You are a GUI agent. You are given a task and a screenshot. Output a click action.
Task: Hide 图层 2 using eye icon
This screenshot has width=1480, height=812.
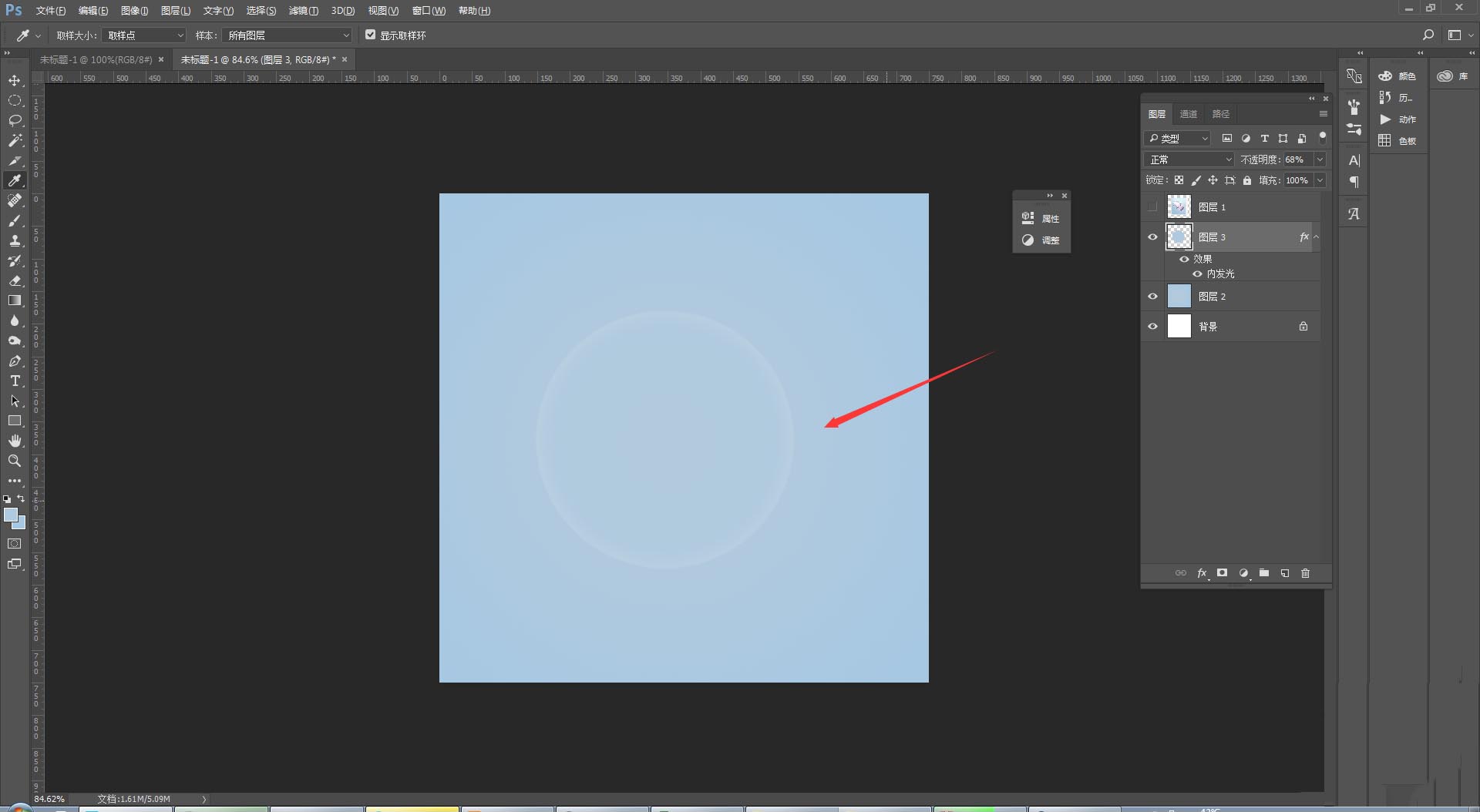click(1152, 296)
